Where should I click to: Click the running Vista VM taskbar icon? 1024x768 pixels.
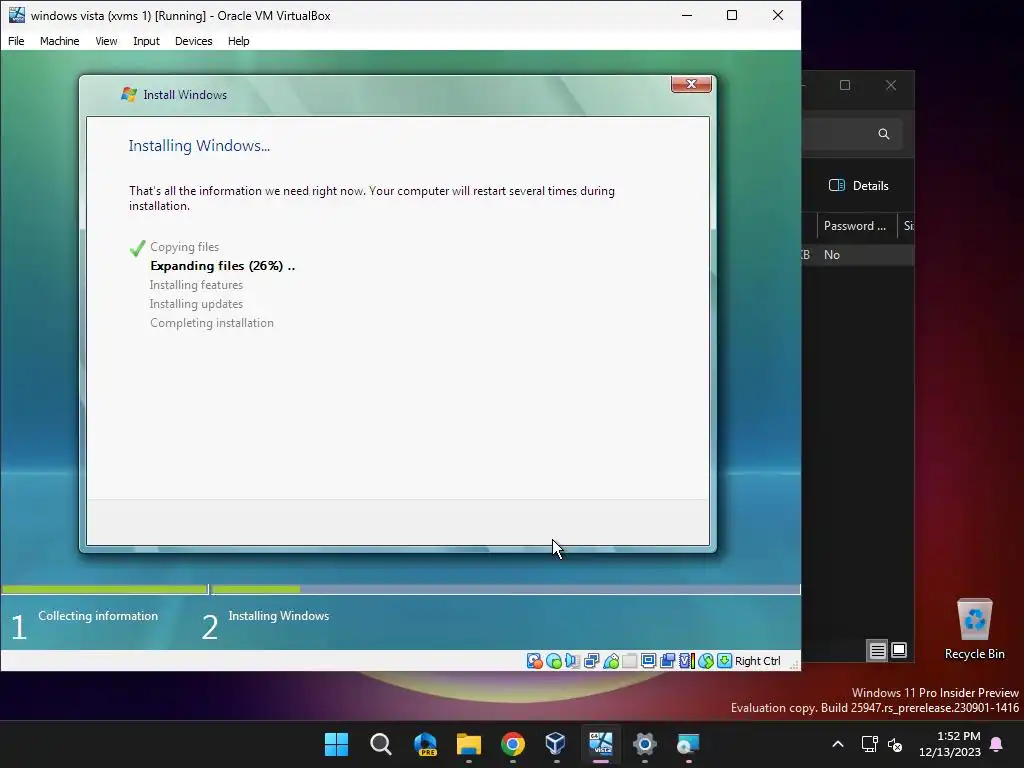pyautogui.click(x=601, y=744)
